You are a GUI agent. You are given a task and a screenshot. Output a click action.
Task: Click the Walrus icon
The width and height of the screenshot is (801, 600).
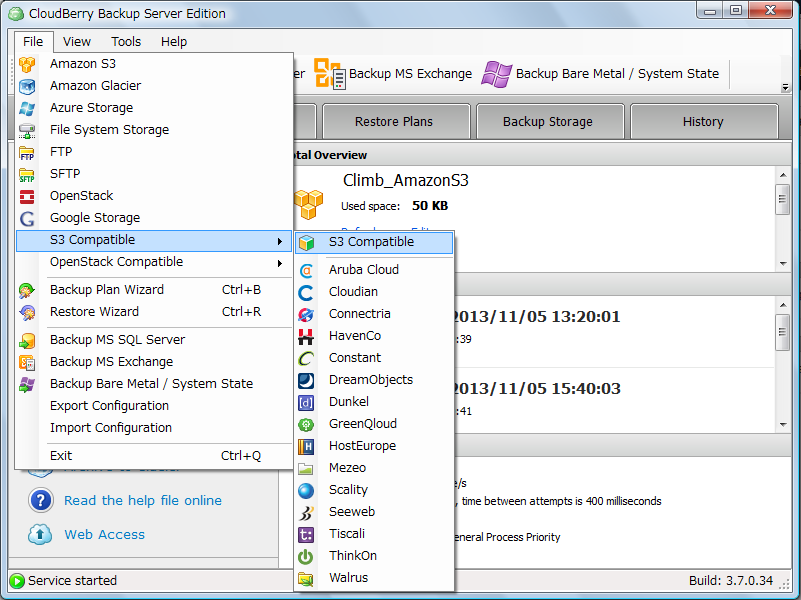306,578
